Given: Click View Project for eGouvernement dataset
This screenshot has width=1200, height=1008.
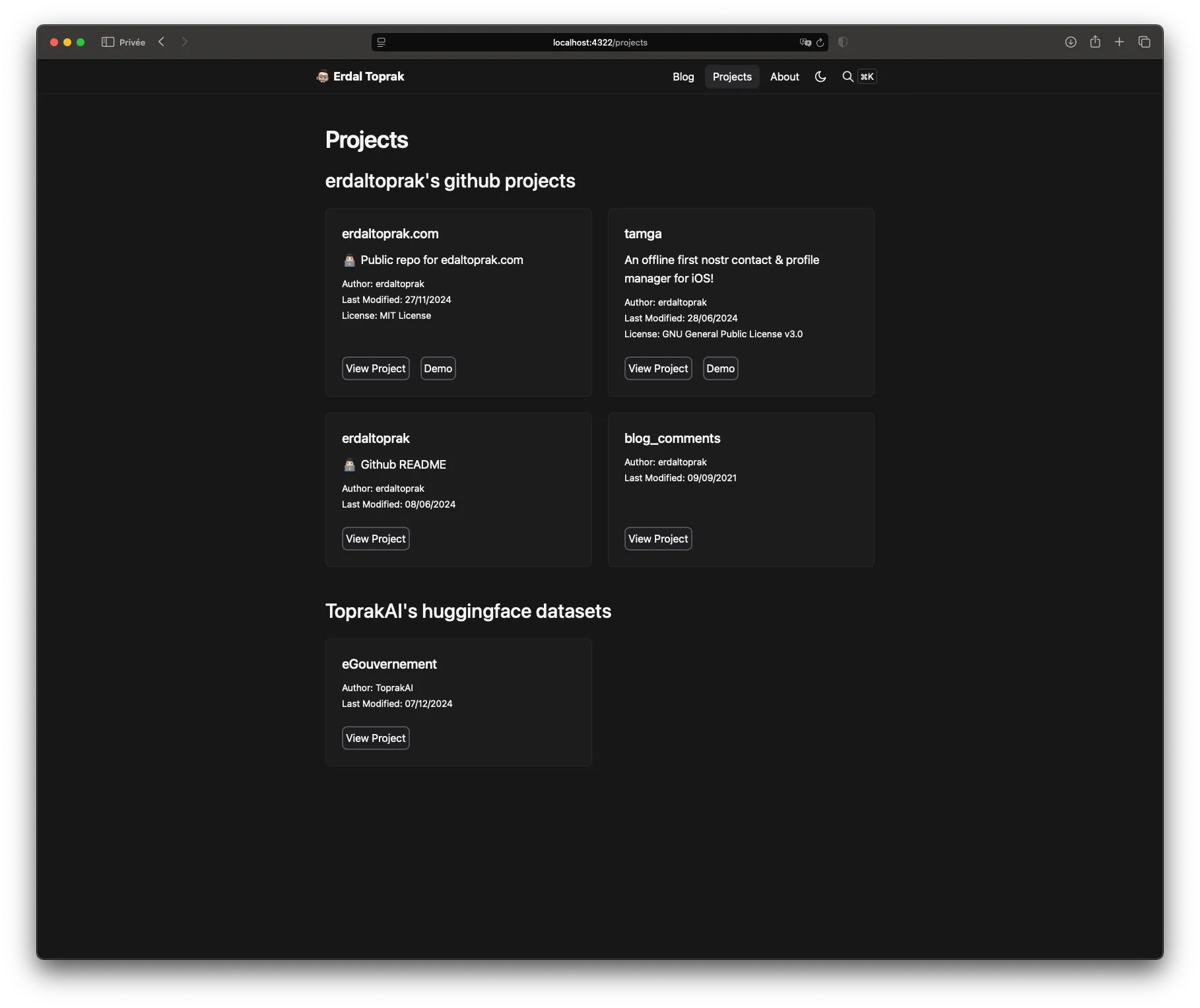Looking at the screenshot, I should (x=376, y=738).
